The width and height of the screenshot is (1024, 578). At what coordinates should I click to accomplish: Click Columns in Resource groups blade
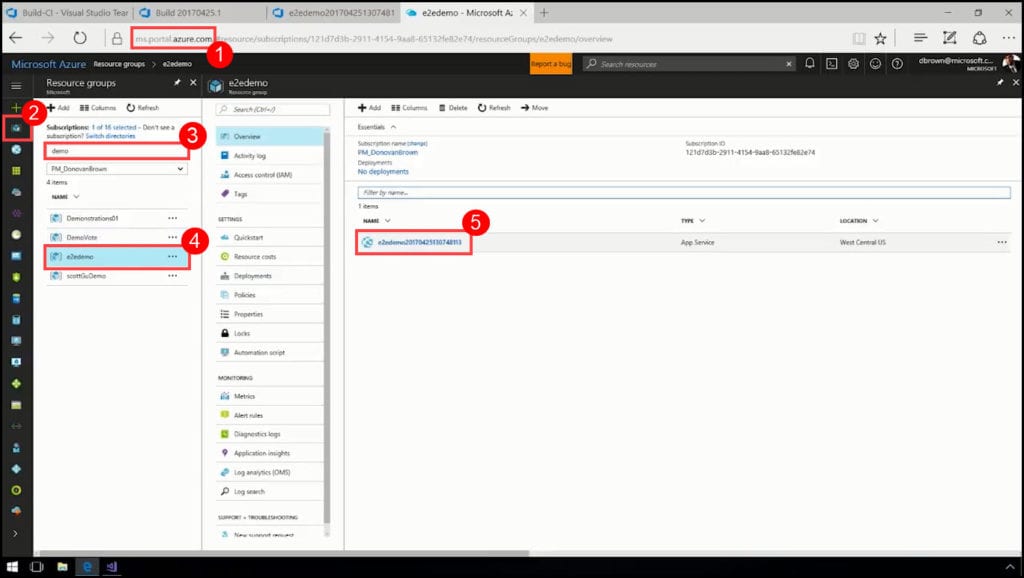pyautogui.click(x=98, y=108)
